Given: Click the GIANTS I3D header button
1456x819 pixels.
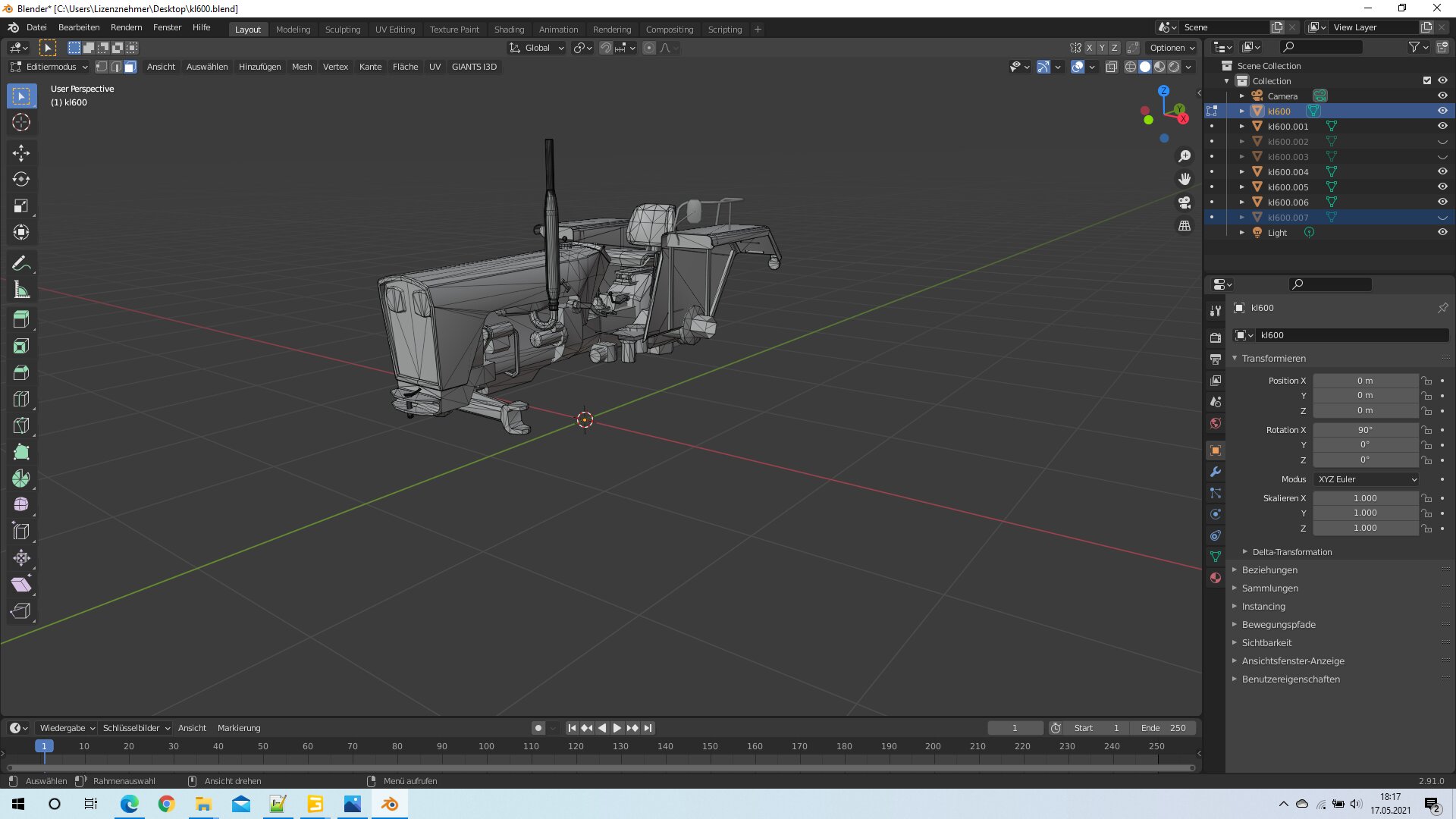Looking at the screenshot, I should (x=474, y=67).
